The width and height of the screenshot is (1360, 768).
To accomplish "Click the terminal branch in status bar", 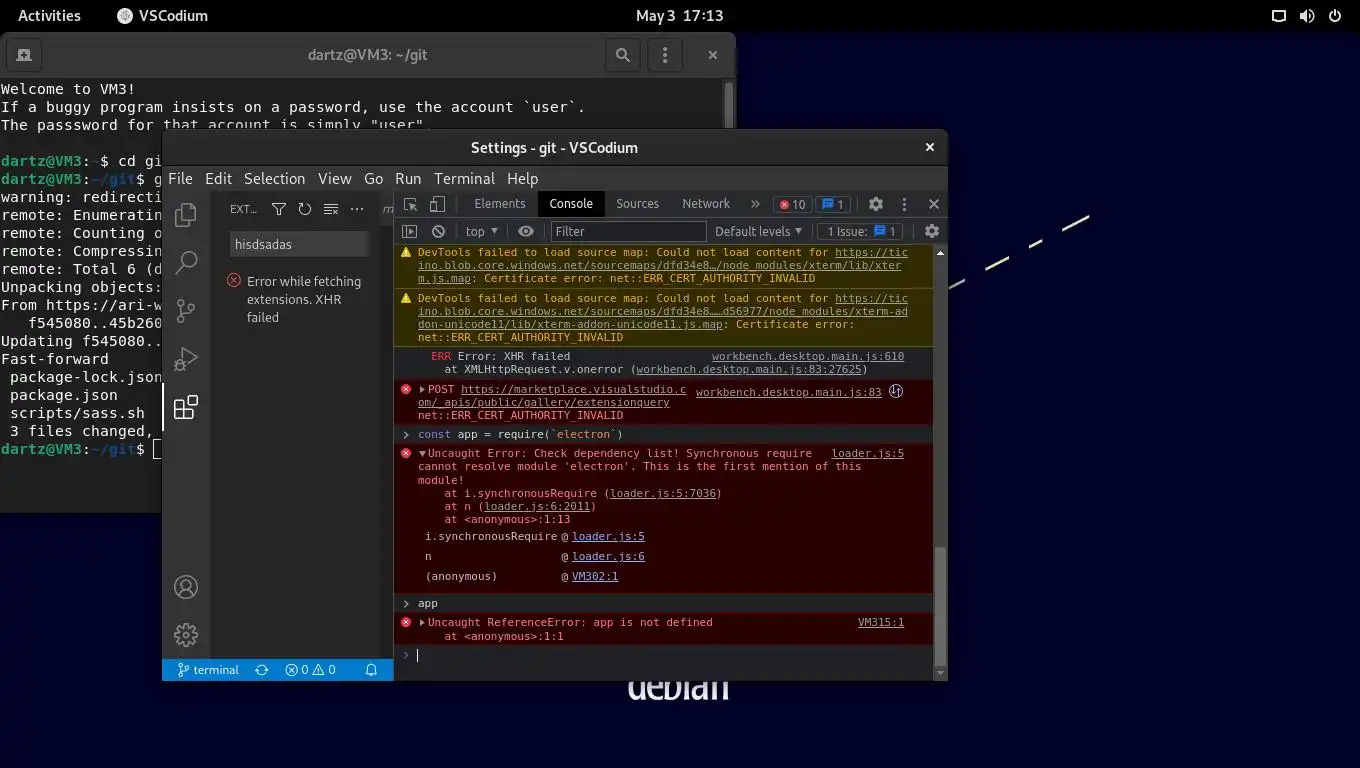I will (208, 670).
